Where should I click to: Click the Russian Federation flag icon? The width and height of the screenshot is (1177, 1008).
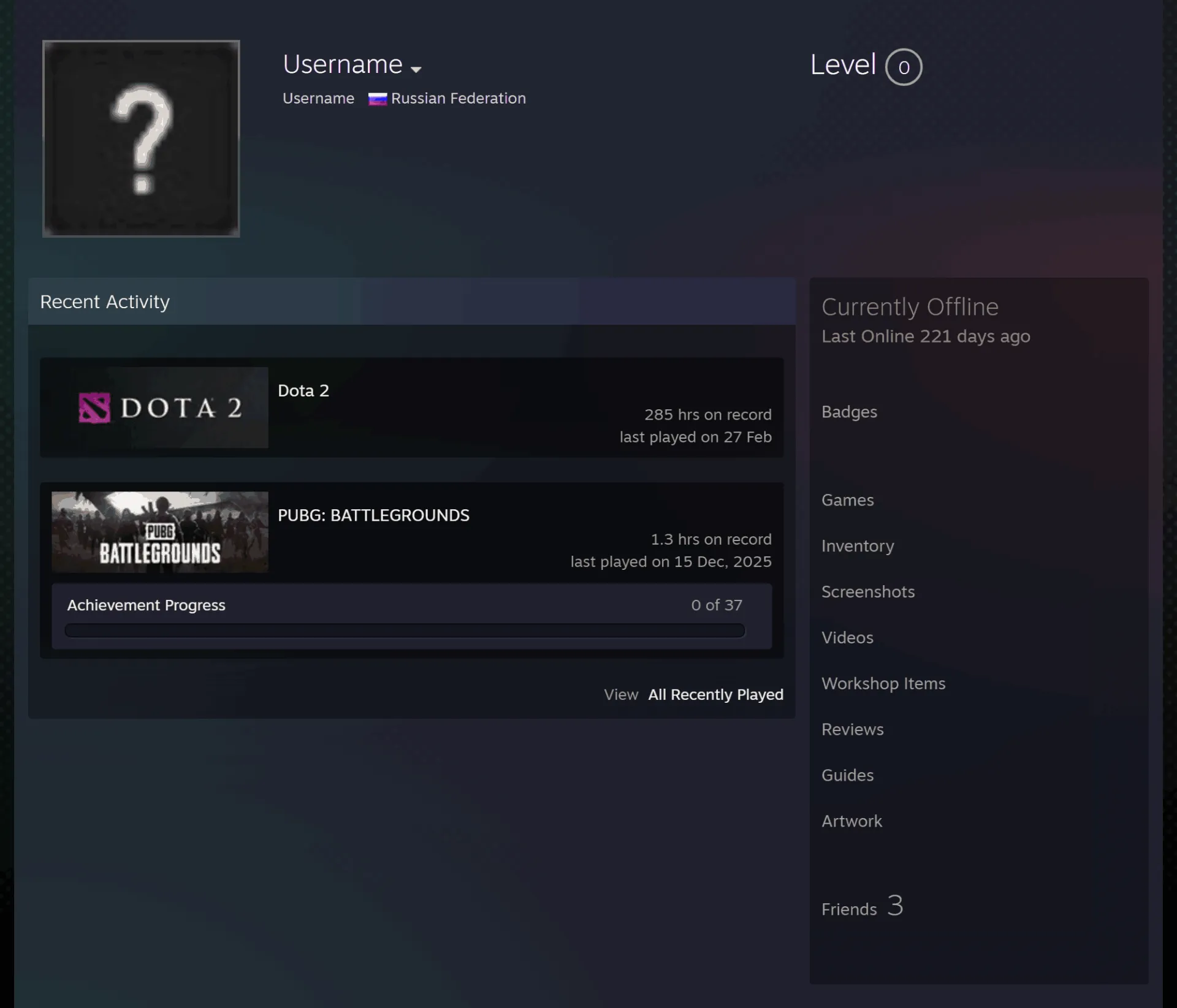pos(377,99)
